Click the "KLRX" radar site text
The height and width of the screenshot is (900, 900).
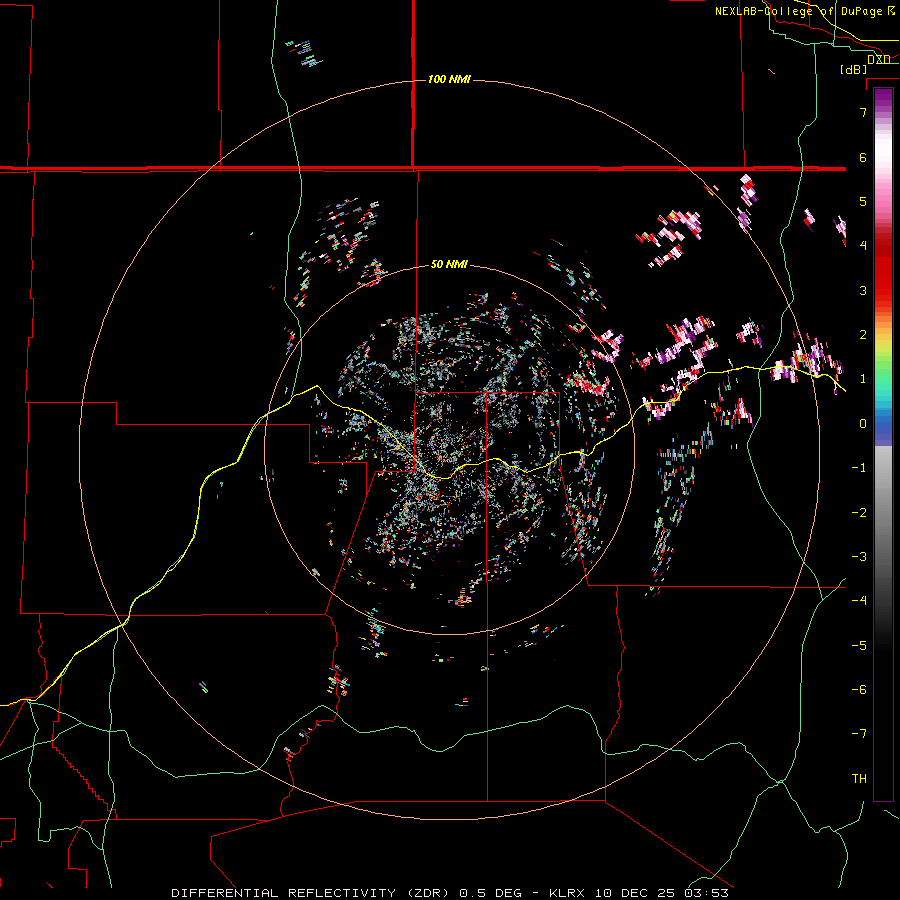click(x=569, y=893)
